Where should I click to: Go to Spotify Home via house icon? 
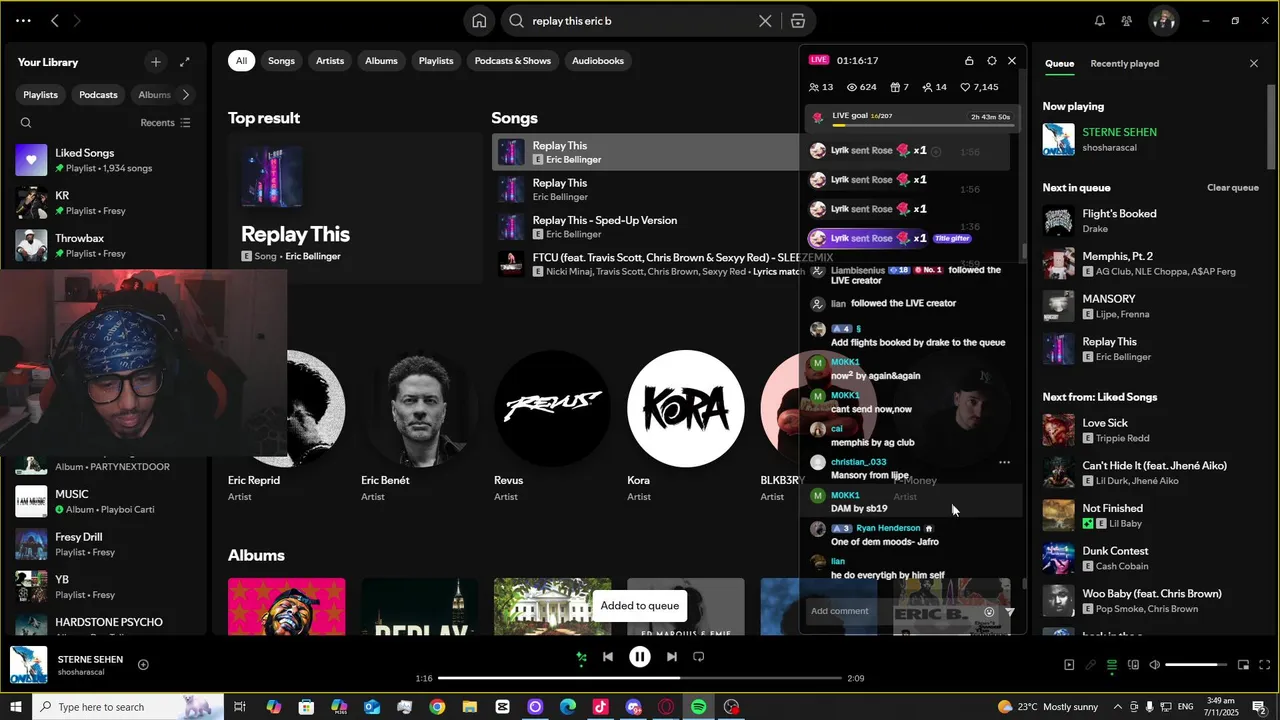click(479, 21)
